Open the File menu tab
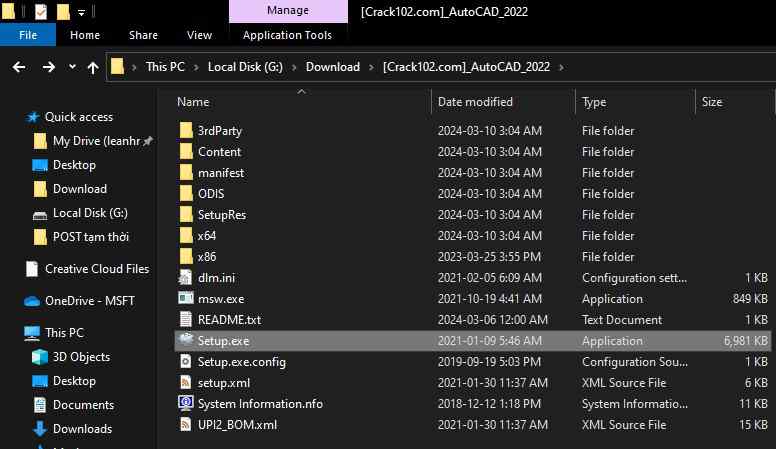The height and width of the screenshot is (449, 776). pyautogui.click(x=28, y=35)
